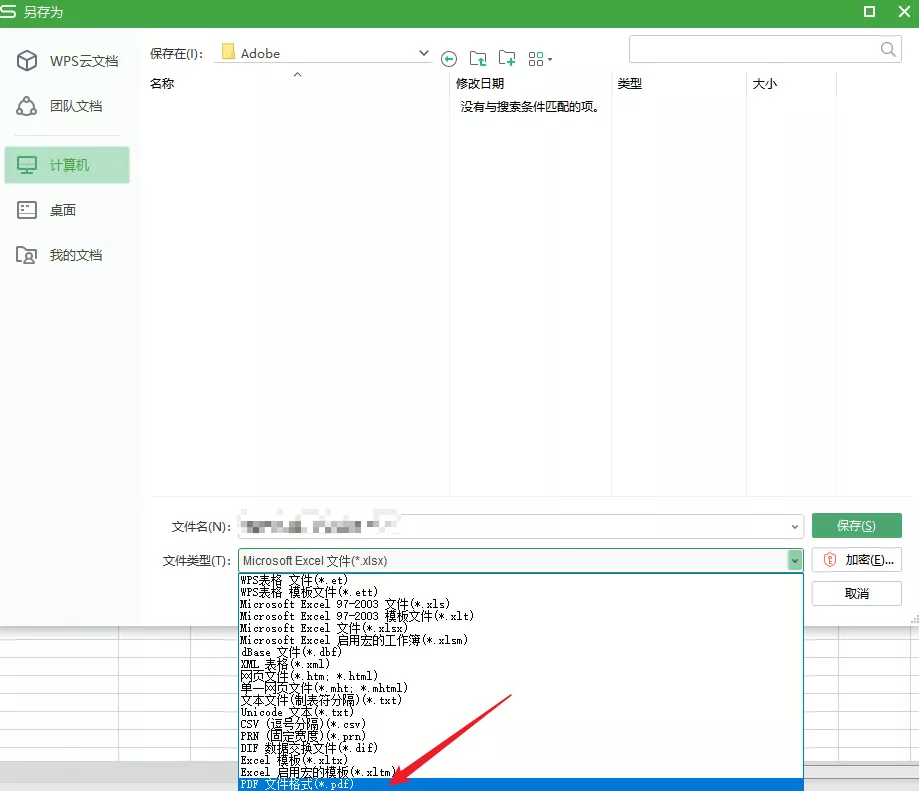Click the go up one folder icon
Screen dimensions: 919x791
tap(478, 59)
